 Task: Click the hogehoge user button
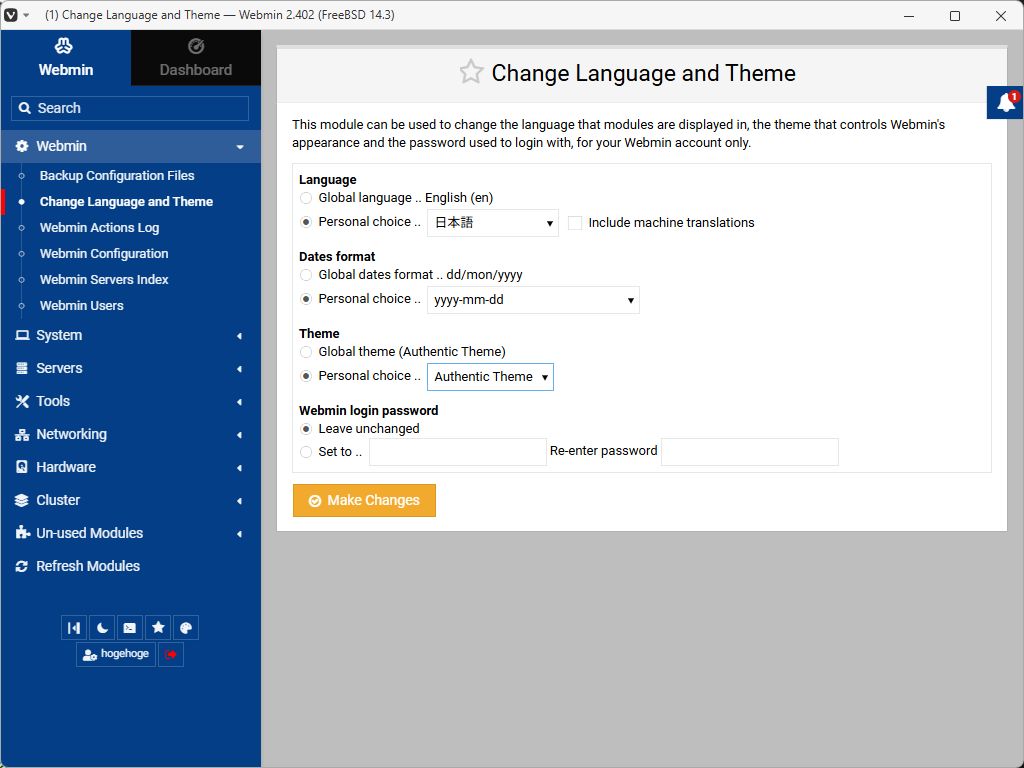[x=116, y=654]
